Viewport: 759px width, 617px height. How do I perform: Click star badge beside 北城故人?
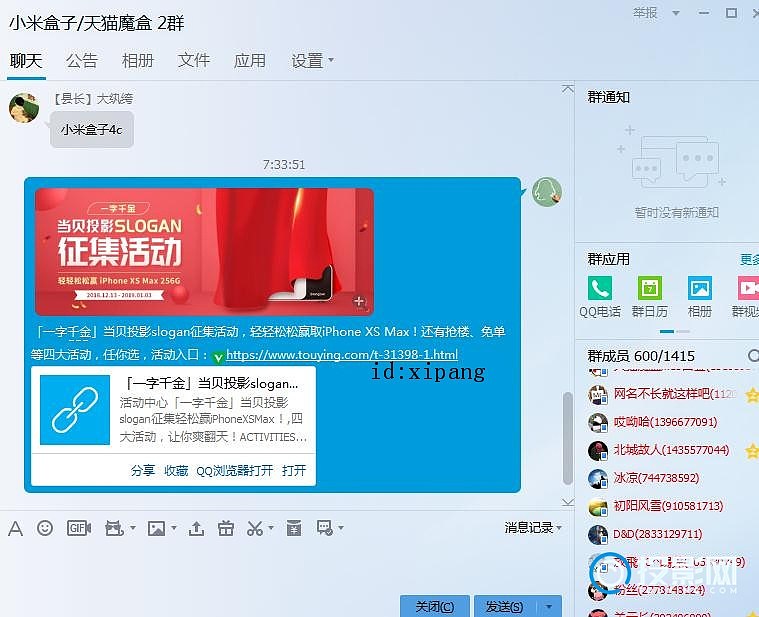pos(752,451)
